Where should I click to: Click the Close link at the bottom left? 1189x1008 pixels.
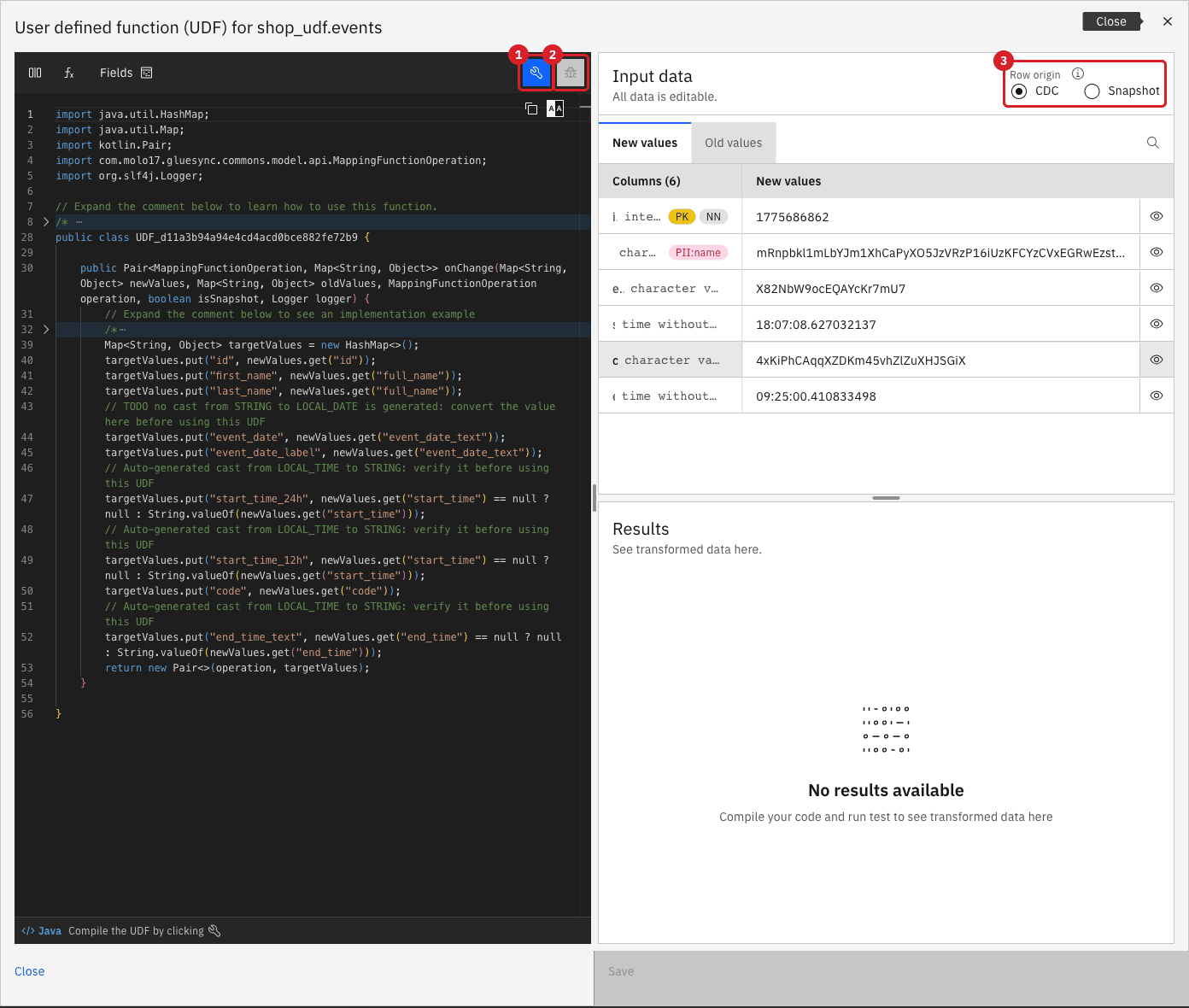[30, 971]
